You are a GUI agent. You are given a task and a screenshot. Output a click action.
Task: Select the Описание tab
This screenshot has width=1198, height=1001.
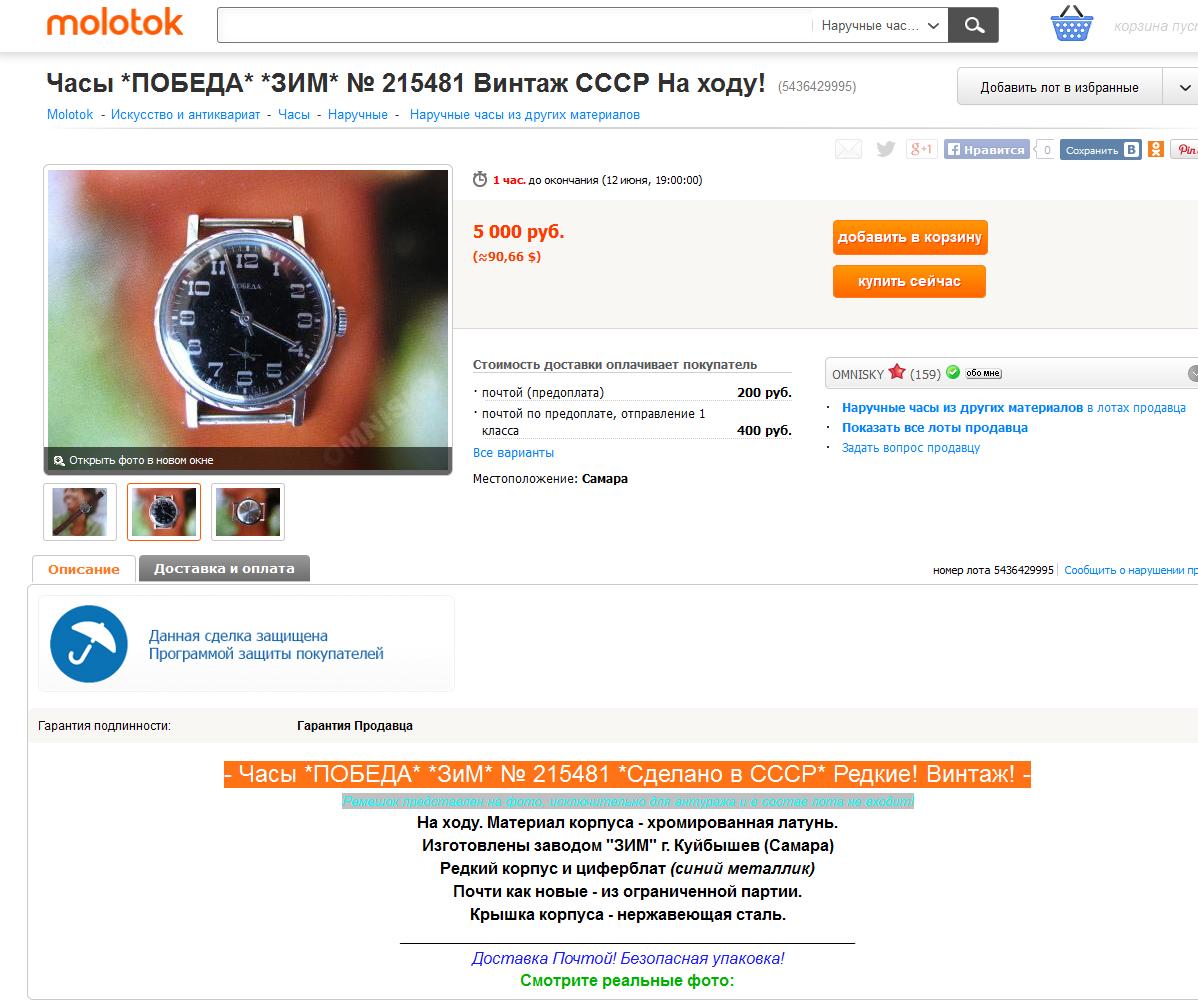coord(84,569)
